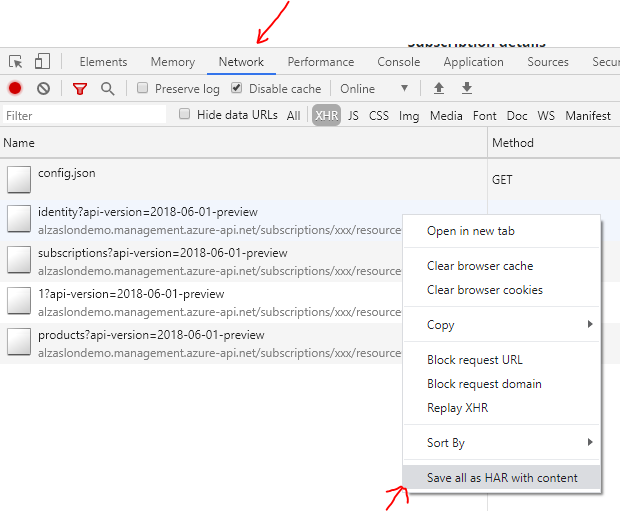Select Replay XHR
The width and height of the screenshot is (620, 511).
coord(501,408)
